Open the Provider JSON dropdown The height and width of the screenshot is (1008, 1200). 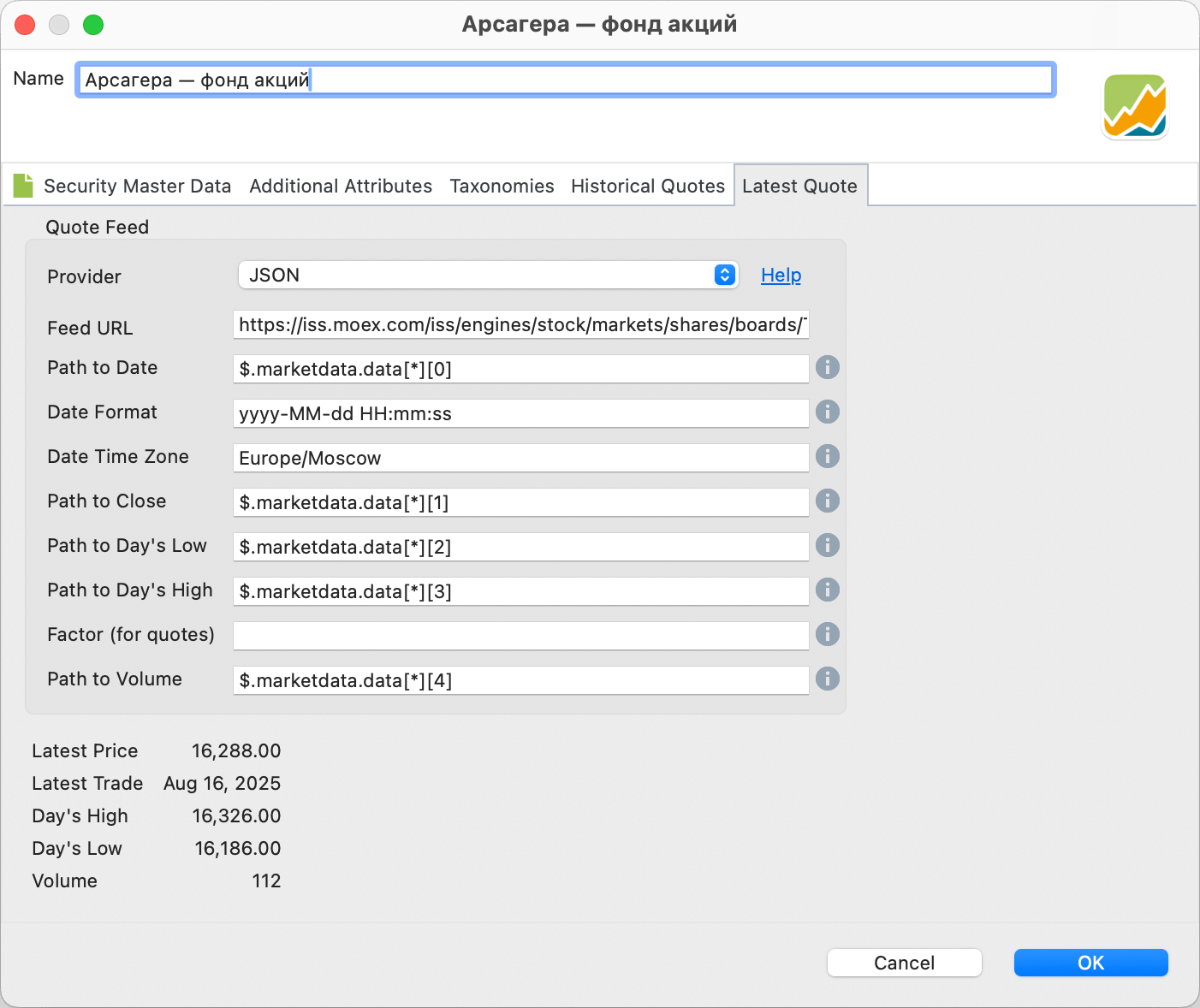point(488,275)
